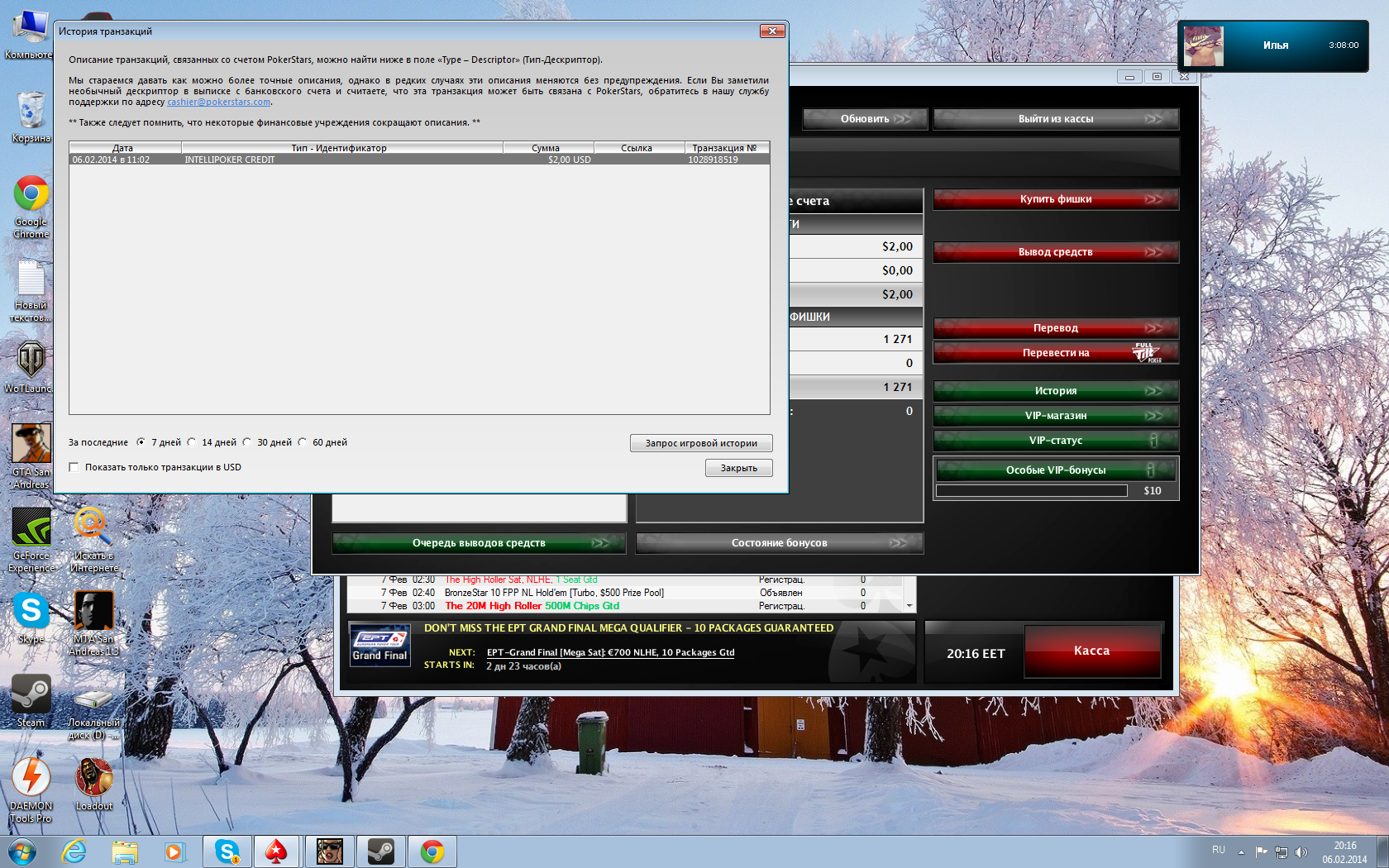Select DAEMON Tools Pro desktop icon
This screenshot has height=868, width=1389.
click(x=31, y=790)
